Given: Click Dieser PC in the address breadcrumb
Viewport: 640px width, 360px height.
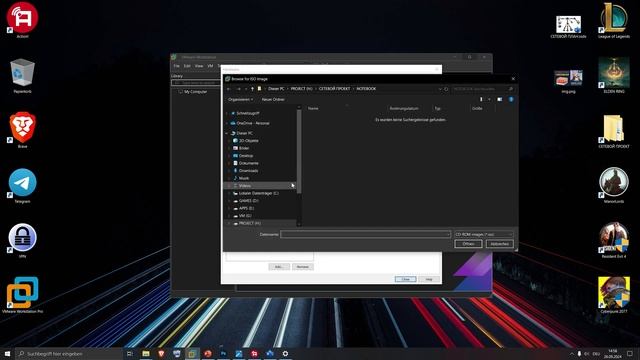Looking at the screenshot, I should click(x=276, y=89).
